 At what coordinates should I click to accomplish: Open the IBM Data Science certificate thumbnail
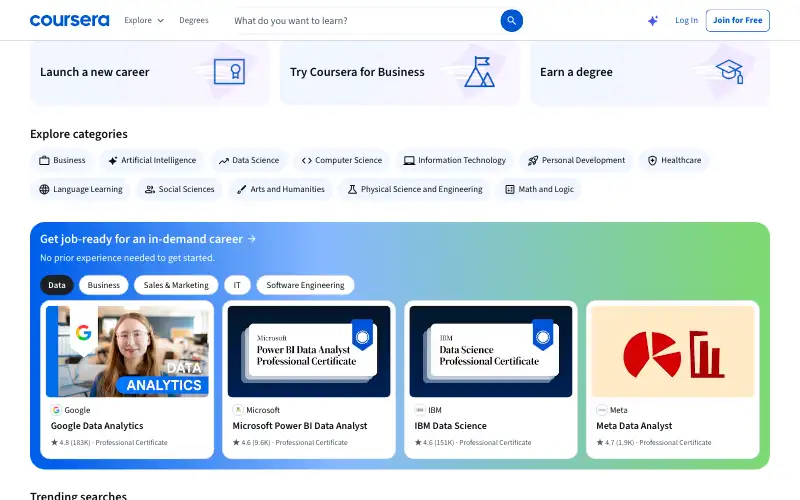tap(491, 352)
